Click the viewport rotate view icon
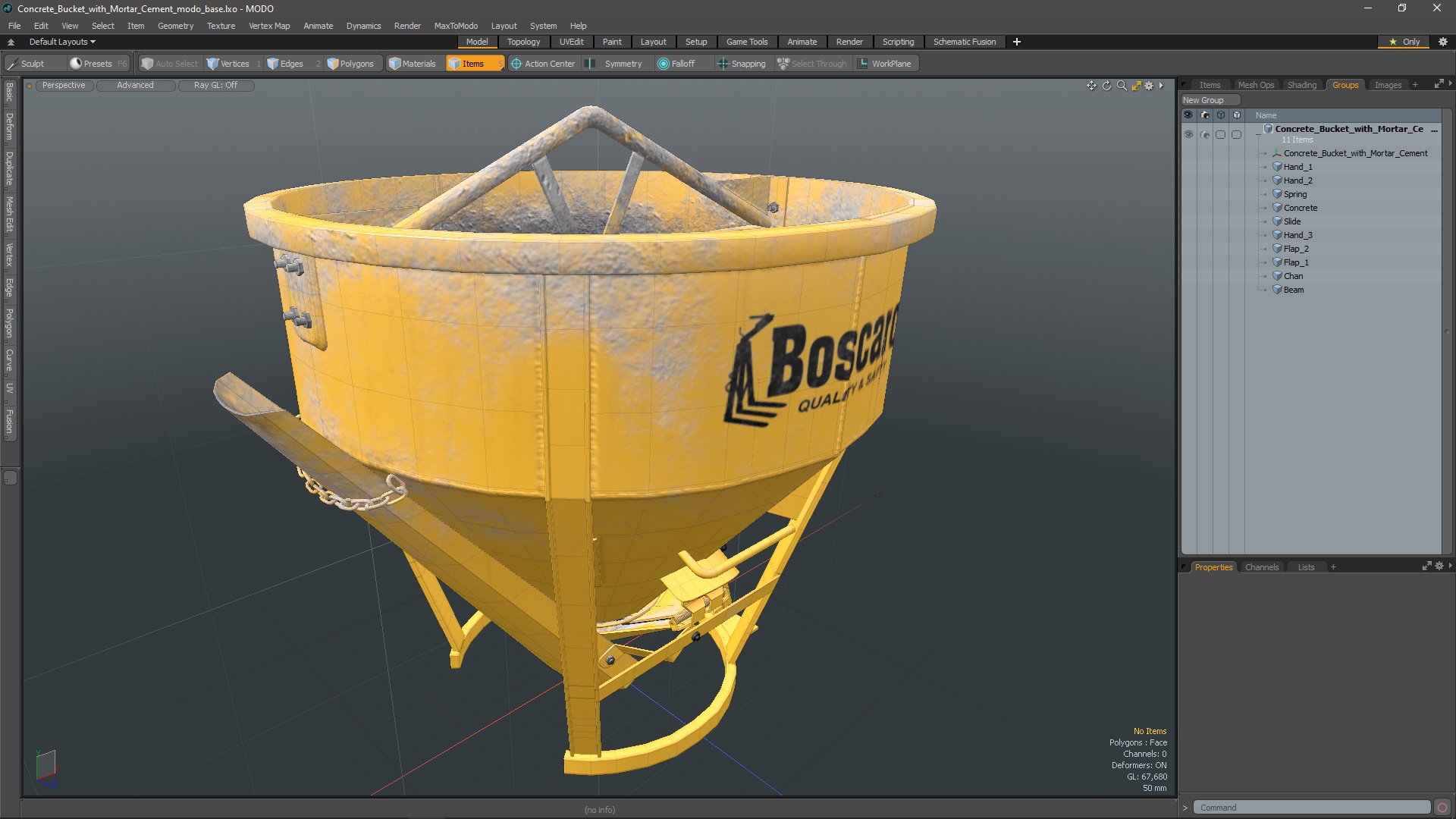The image size is (1456, 819). 1106,86
